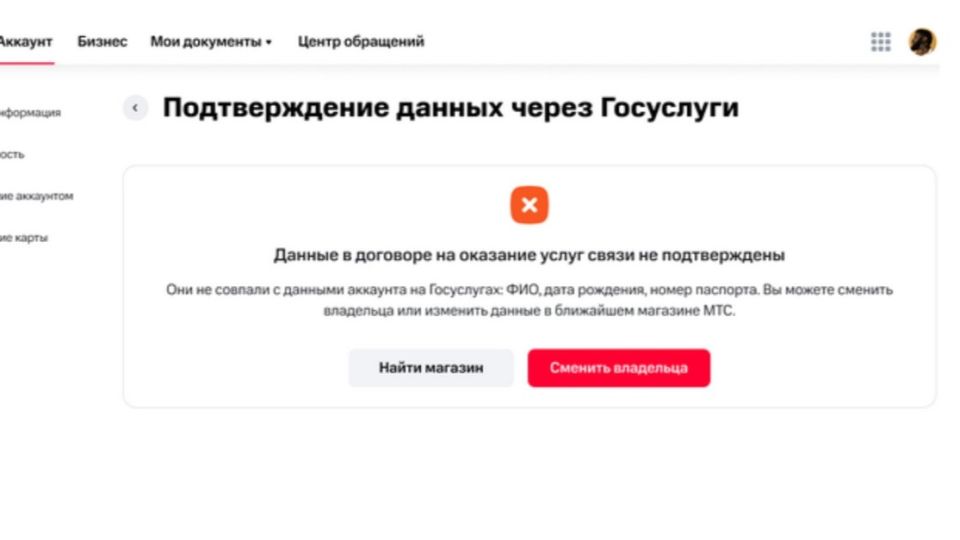The height and width of the screenshot is (540, 960).
Task: Click the description line starting Они не совпали
Action: tap(529, 290)
